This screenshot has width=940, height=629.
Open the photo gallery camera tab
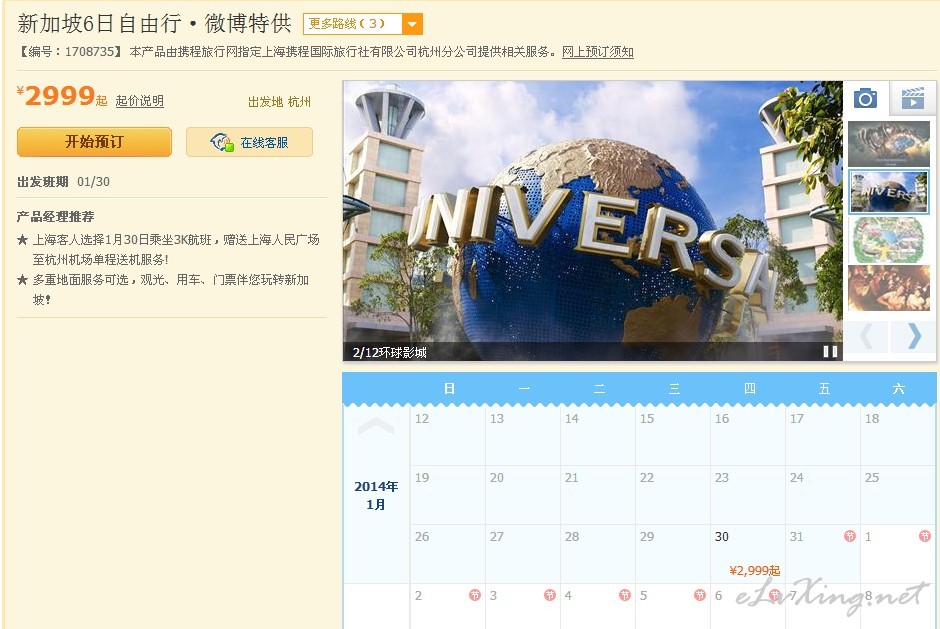click(865, 98)
